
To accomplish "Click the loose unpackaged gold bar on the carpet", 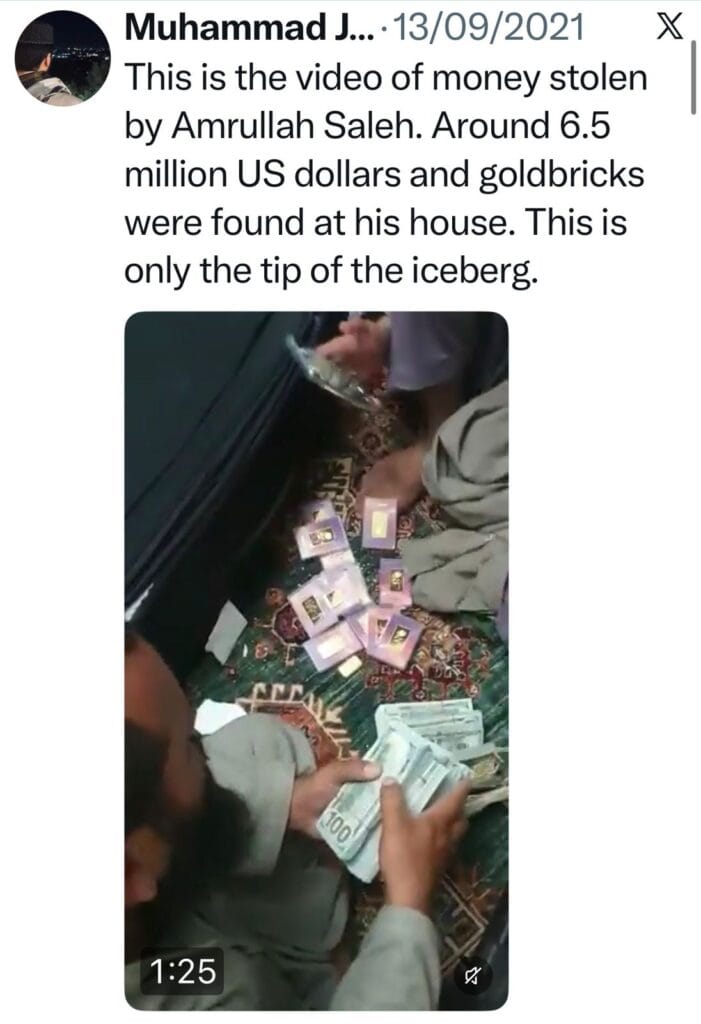I will [350, 667].
